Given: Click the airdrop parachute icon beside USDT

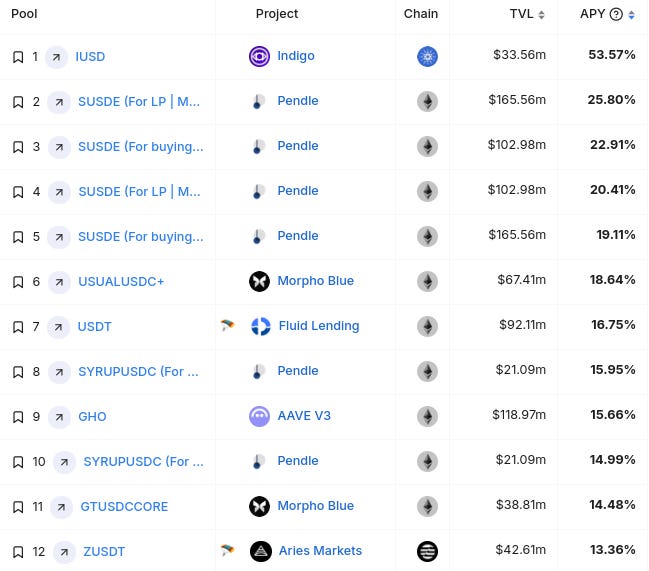Looking at the screenshot, I should click(227, 326).
